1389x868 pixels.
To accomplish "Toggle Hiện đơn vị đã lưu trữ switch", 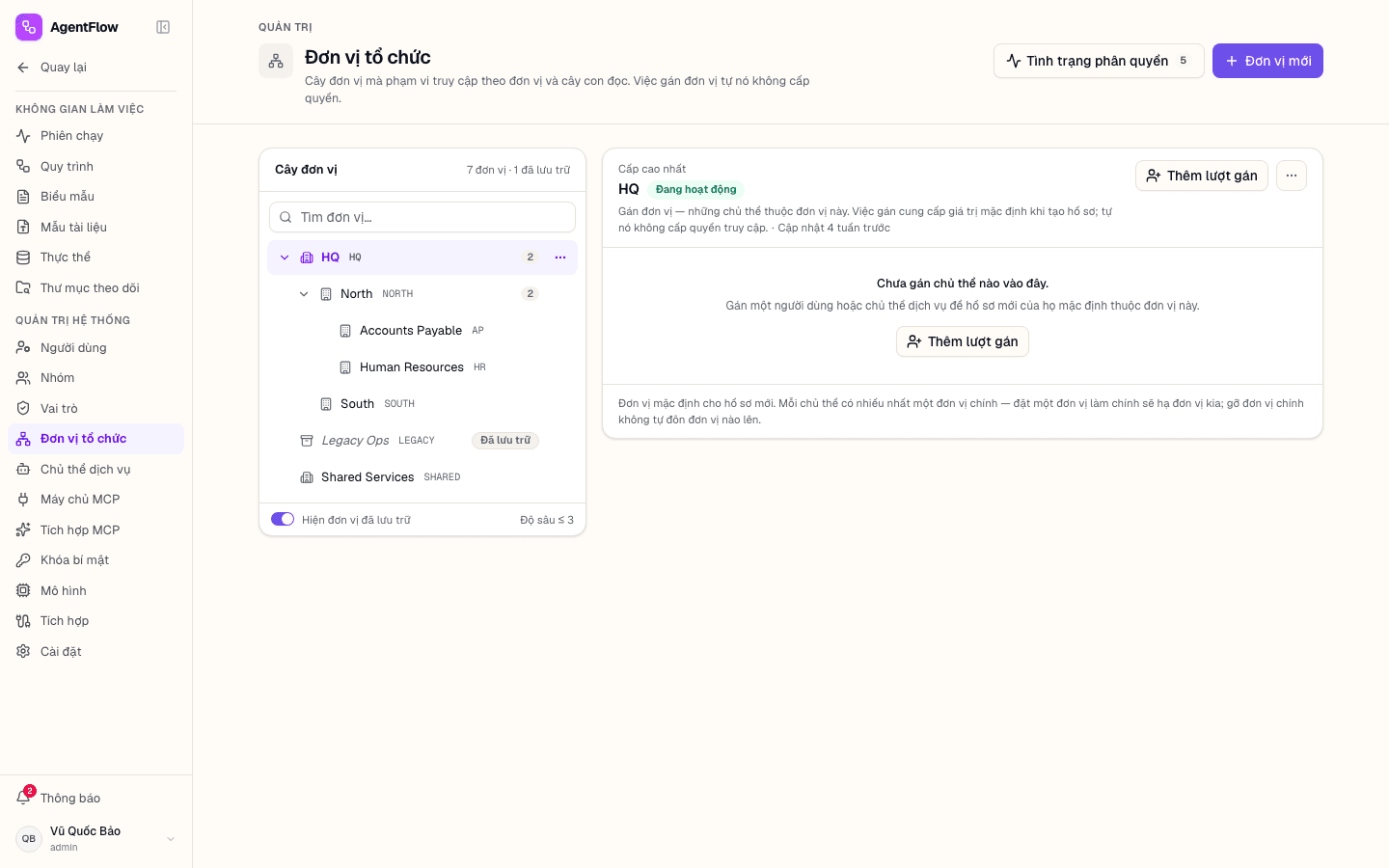I will click(283, 520).
